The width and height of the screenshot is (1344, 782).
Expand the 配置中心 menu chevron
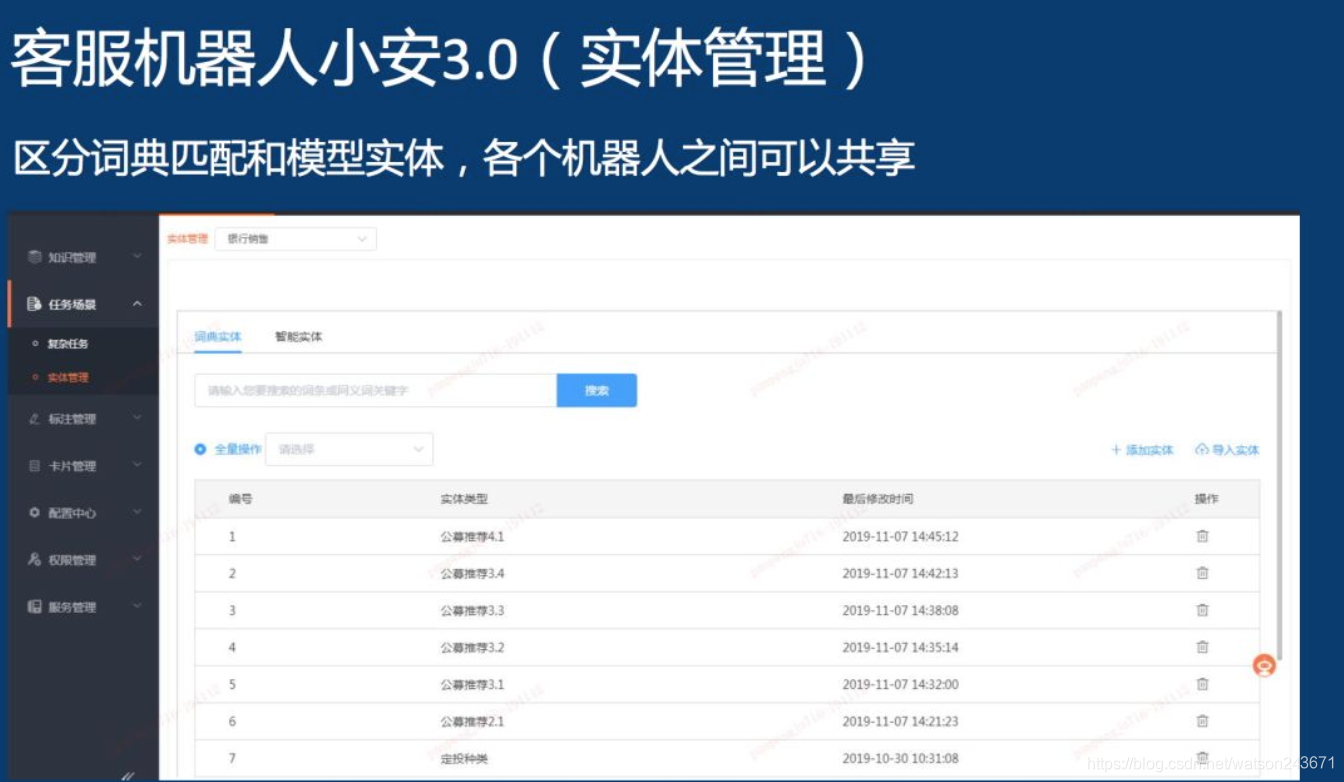(x=137, y=513)
